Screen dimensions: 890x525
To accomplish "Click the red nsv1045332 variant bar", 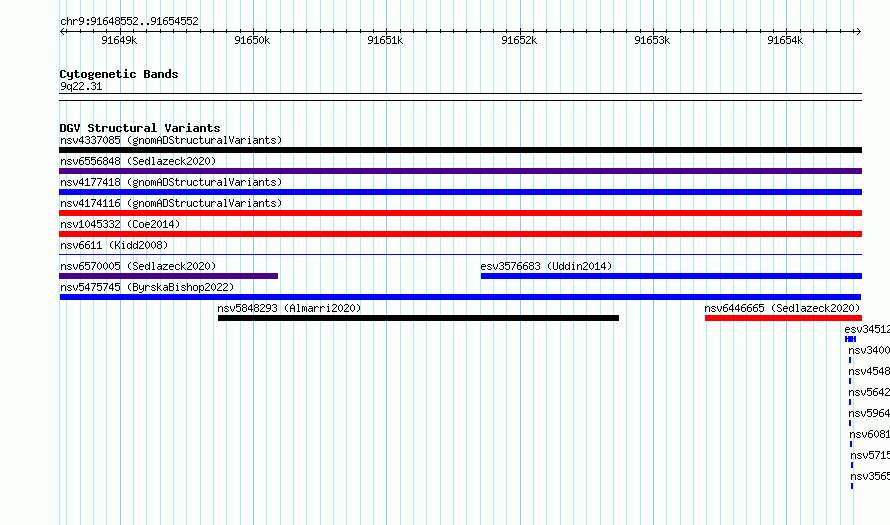I will pos(460,234).
